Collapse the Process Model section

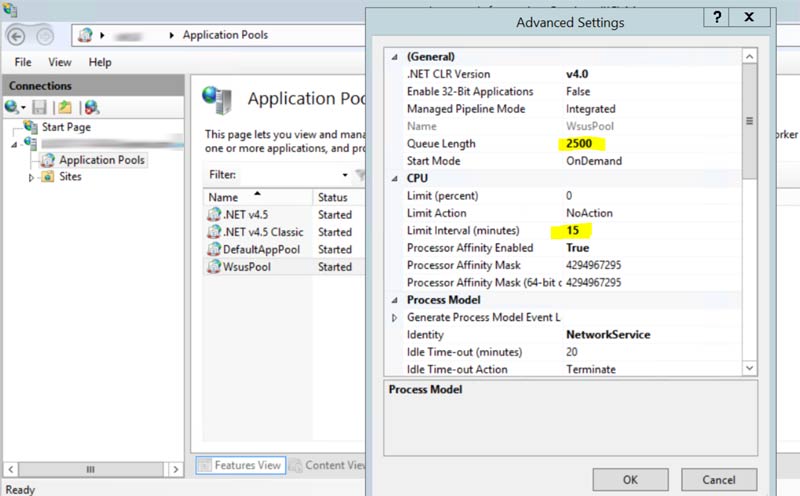tap(394, 300)
